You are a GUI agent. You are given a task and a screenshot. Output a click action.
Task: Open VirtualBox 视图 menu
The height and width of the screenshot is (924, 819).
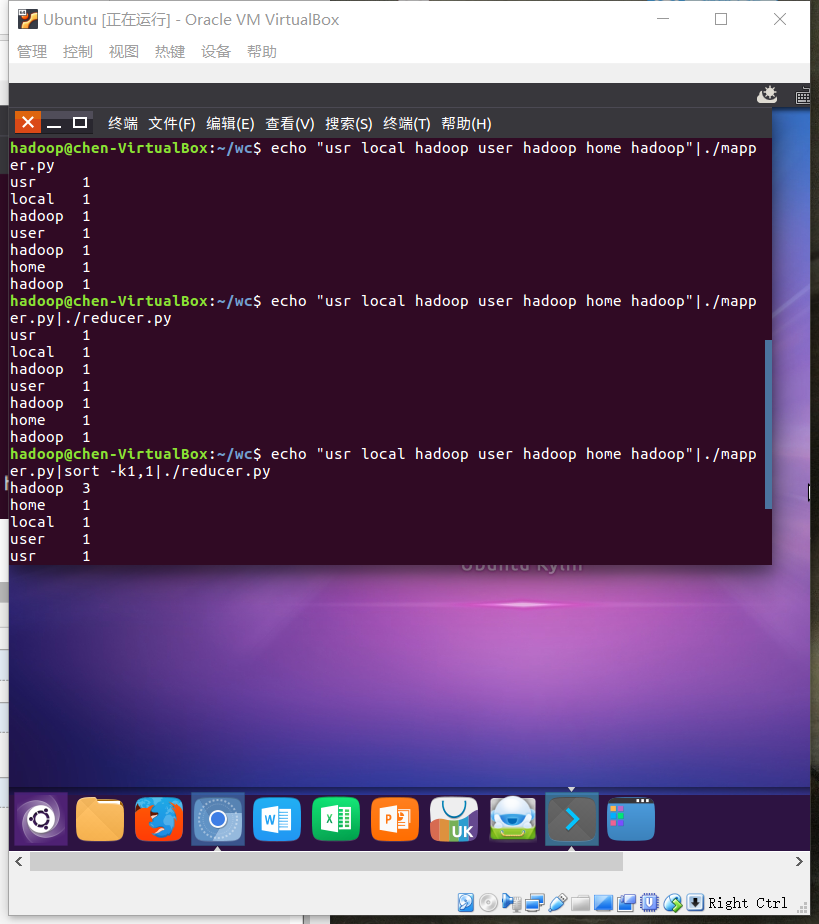(x=124, y=52)
